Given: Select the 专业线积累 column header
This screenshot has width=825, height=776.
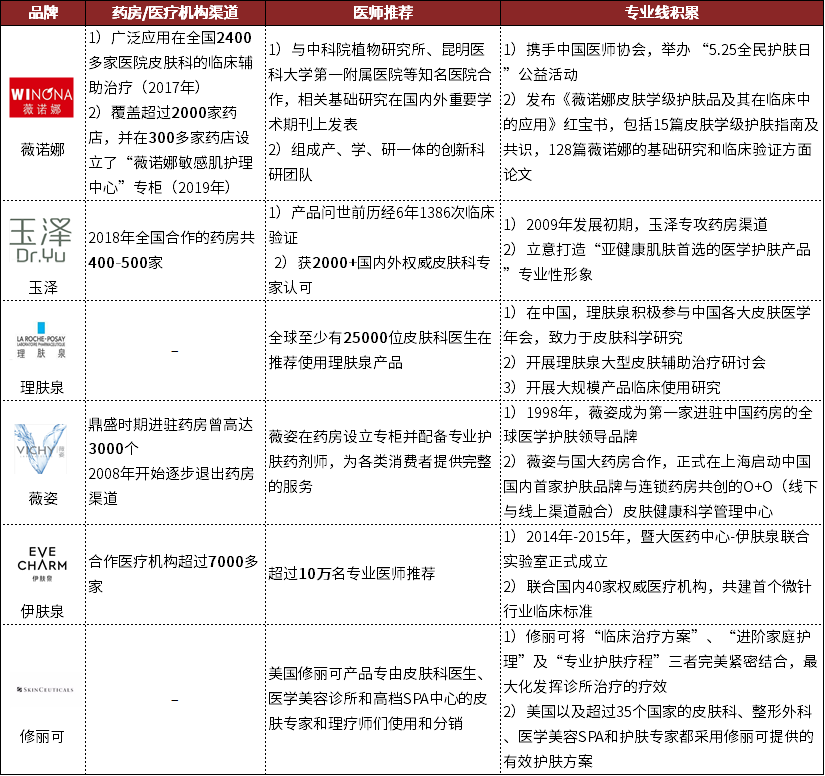Looking at the screenshot, I should (x=661, y=12).
